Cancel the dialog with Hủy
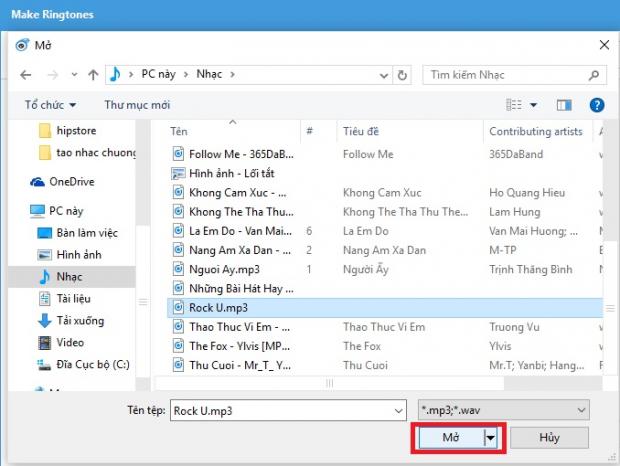 549,438
